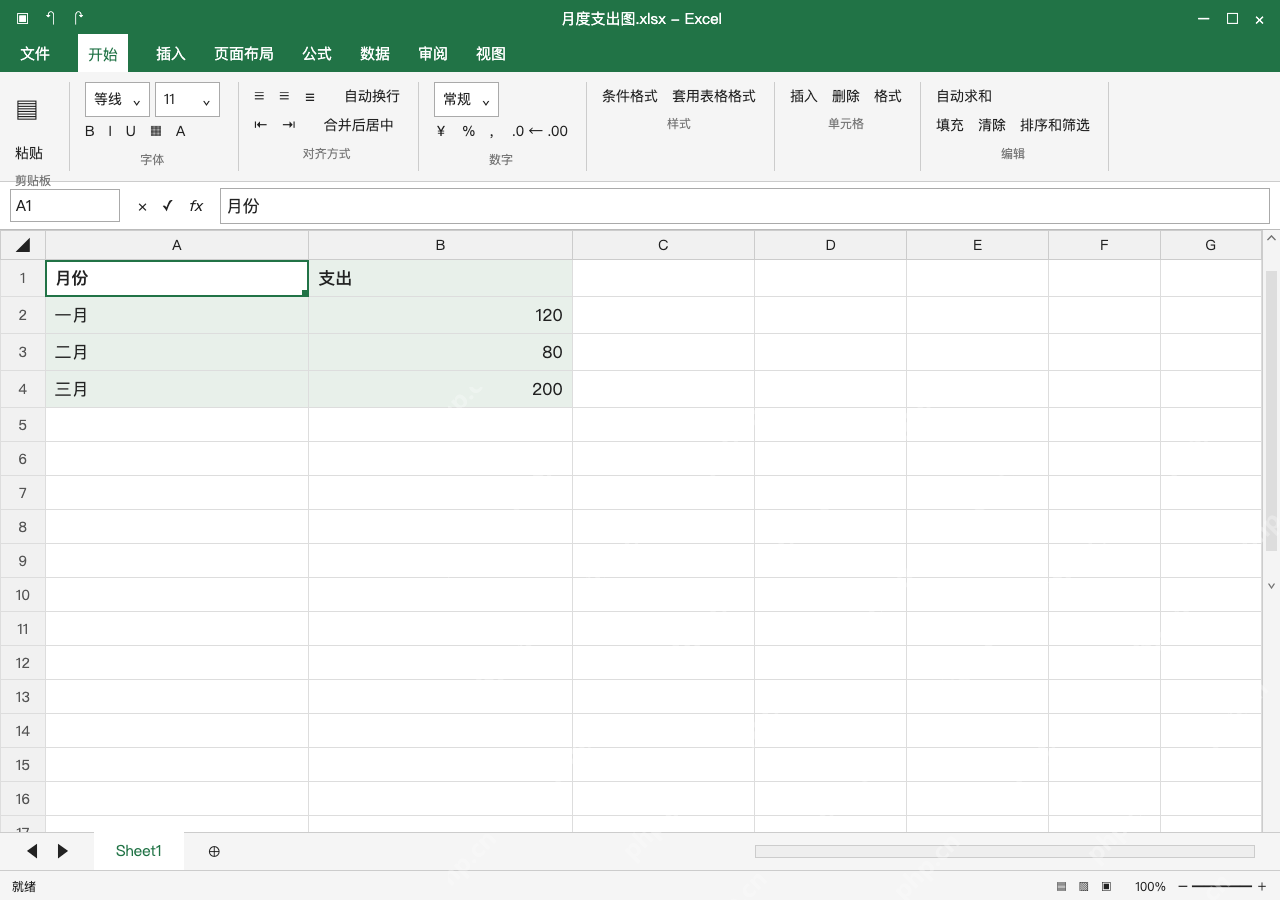Open 条件格式 conditional formatting menu
The width and height of the screenshot is (1280, 900).
pyautogui.click(x=630, y=96)
